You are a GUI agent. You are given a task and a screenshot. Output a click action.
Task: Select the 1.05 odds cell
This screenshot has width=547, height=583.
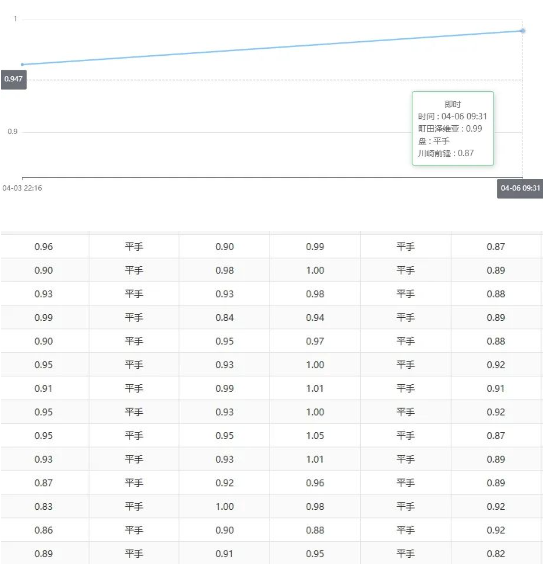point(315,435)
